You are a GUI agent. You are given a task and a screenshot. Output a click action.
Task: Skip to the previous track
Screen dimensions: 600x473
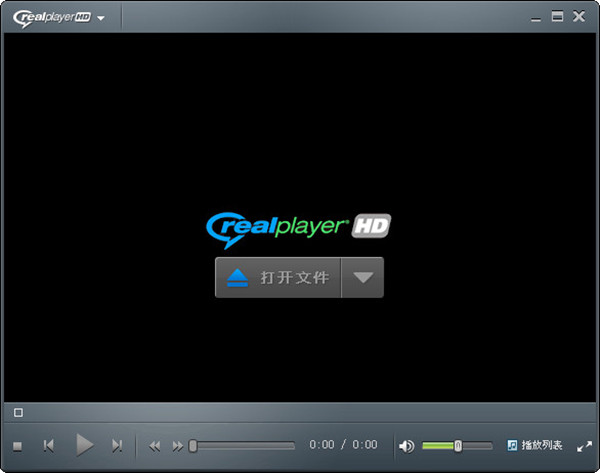tap(49, 446)
